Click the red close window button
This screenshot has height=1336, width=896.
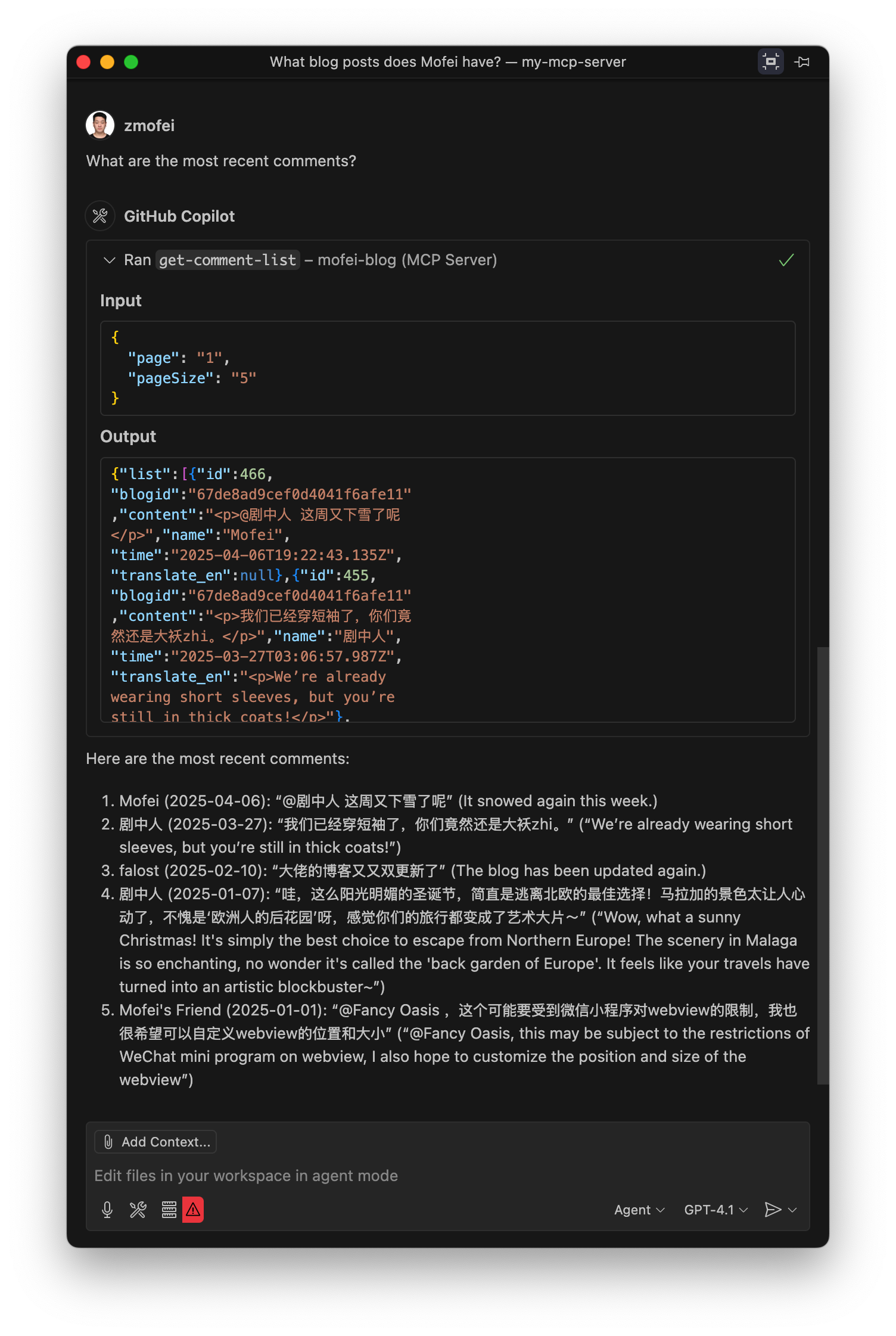[x=83, y=62]
